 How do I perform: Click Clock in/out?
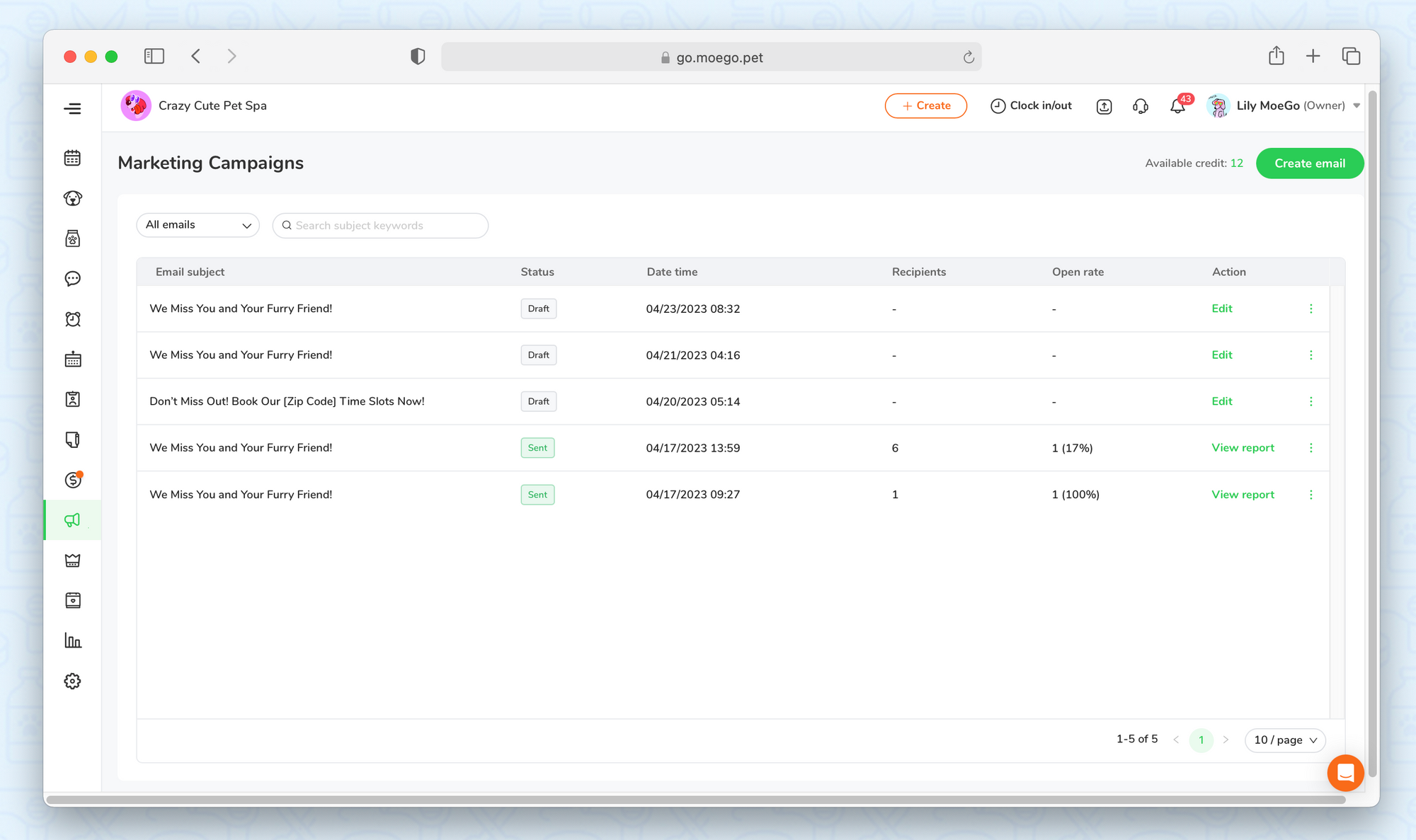1031,105
